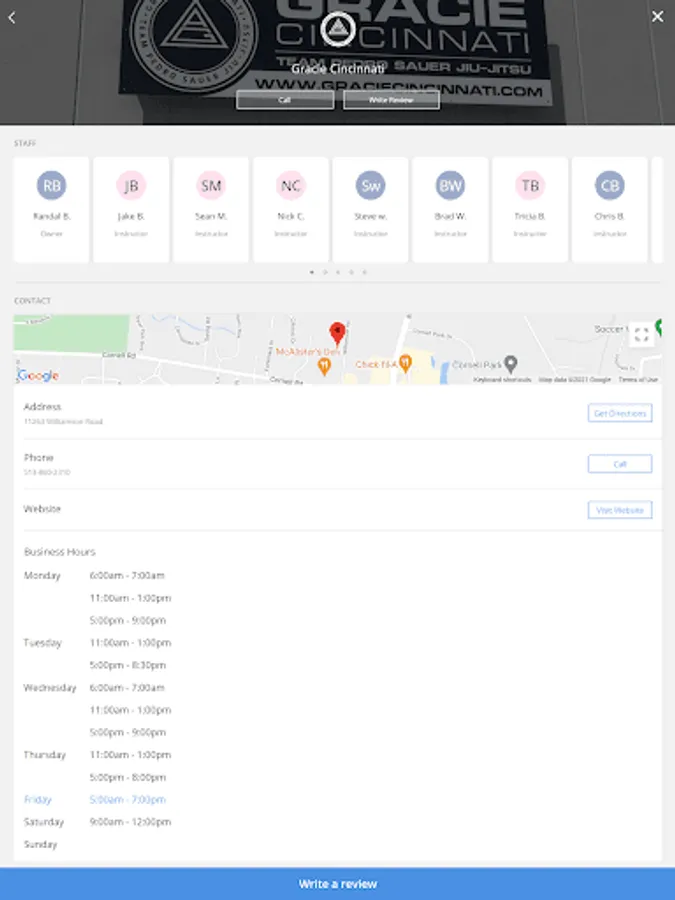Close the business profile with X
The image size is (675, 900).
[657, 17]
